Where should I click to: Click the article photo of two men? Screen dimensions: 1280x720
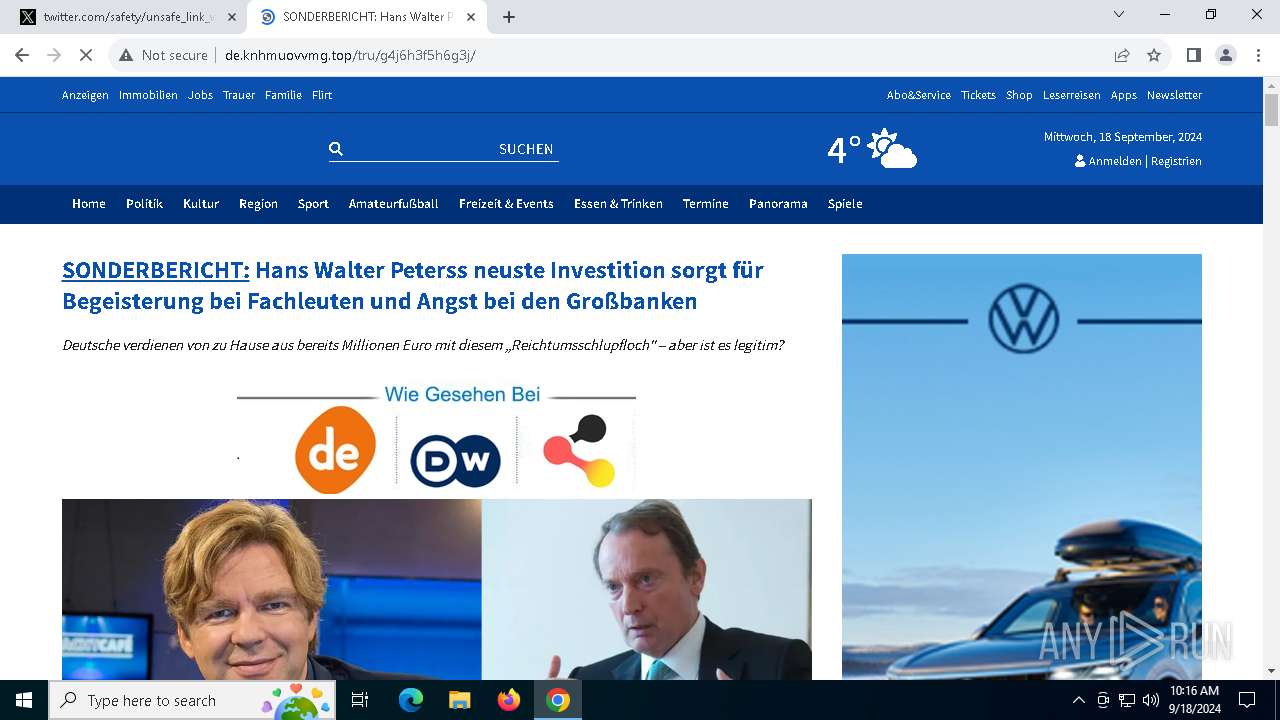point(437,590)
